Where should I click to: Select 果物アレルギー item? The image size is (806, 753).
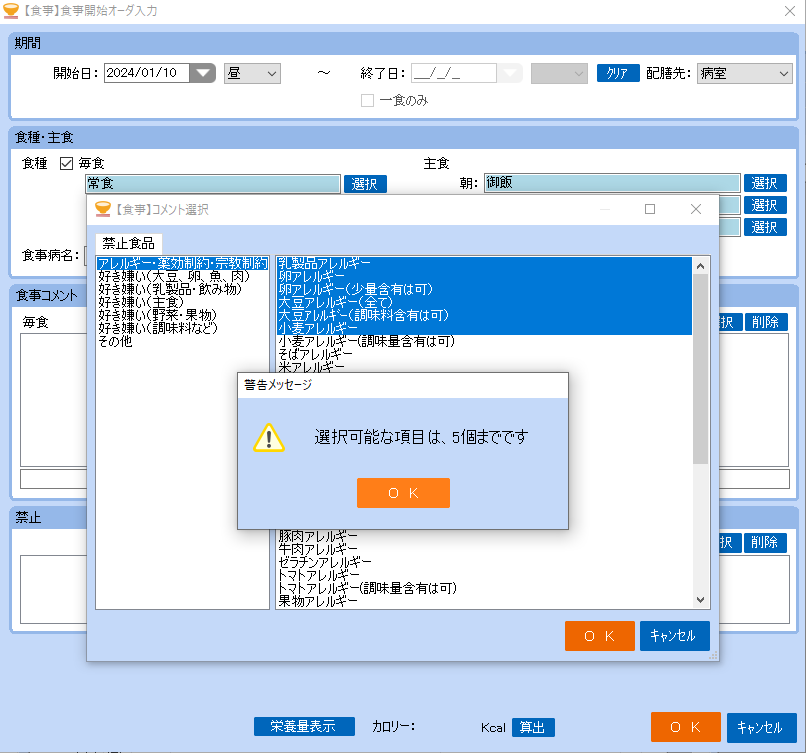(x=484, y=601)
